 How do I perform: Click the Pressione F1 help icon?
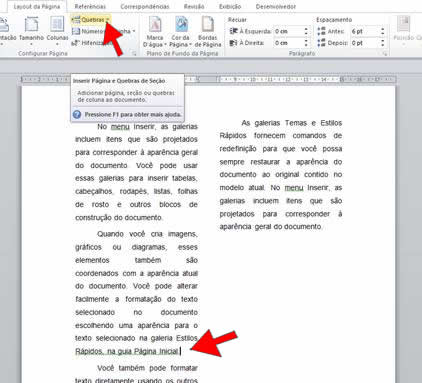coord(77,114)
